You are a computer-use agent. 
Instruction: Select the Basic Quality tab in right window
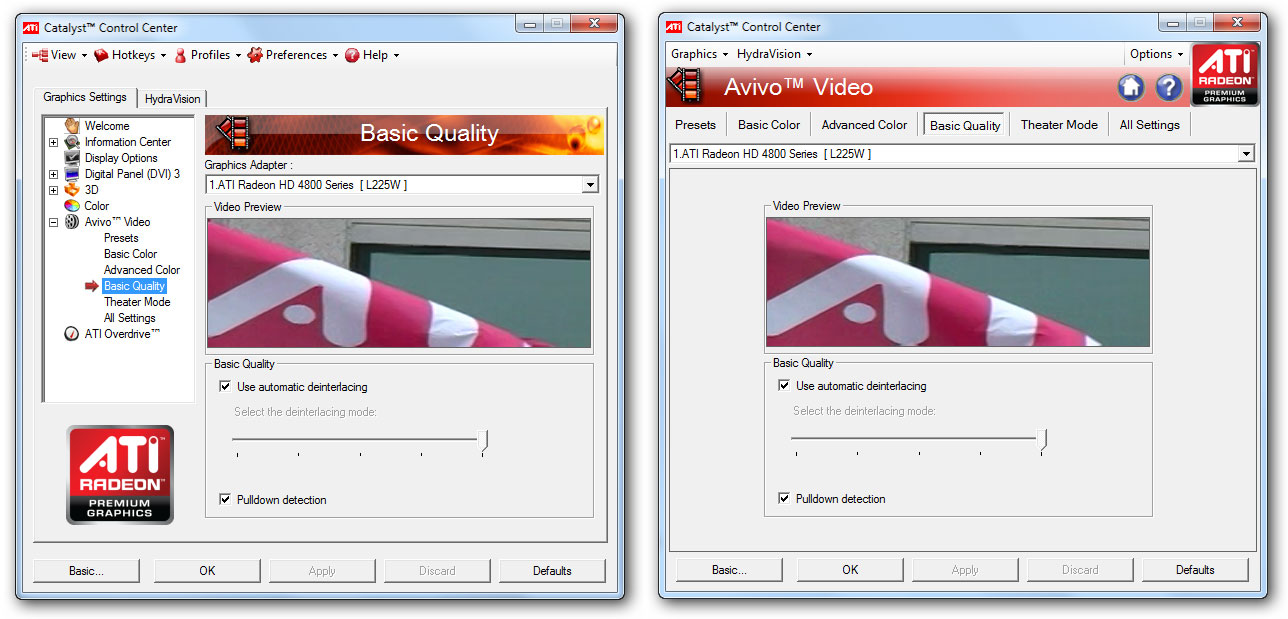pos(965,125)
